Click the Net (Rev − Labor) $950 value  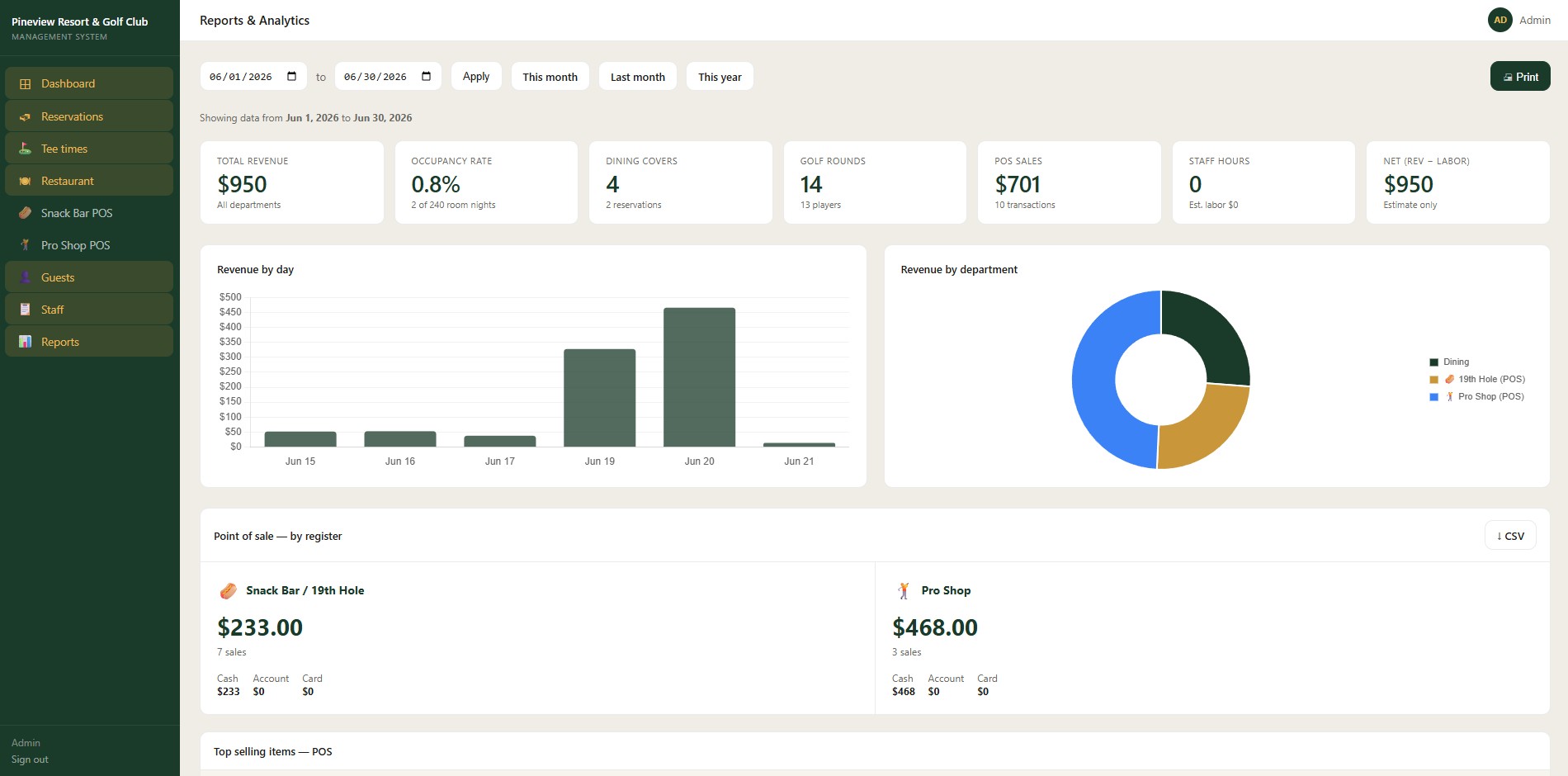1408,184
